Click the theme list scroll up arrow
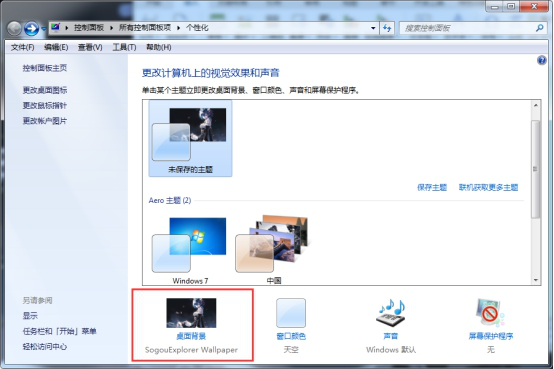This screenshot has width=554, height=369. pos(536,105)
